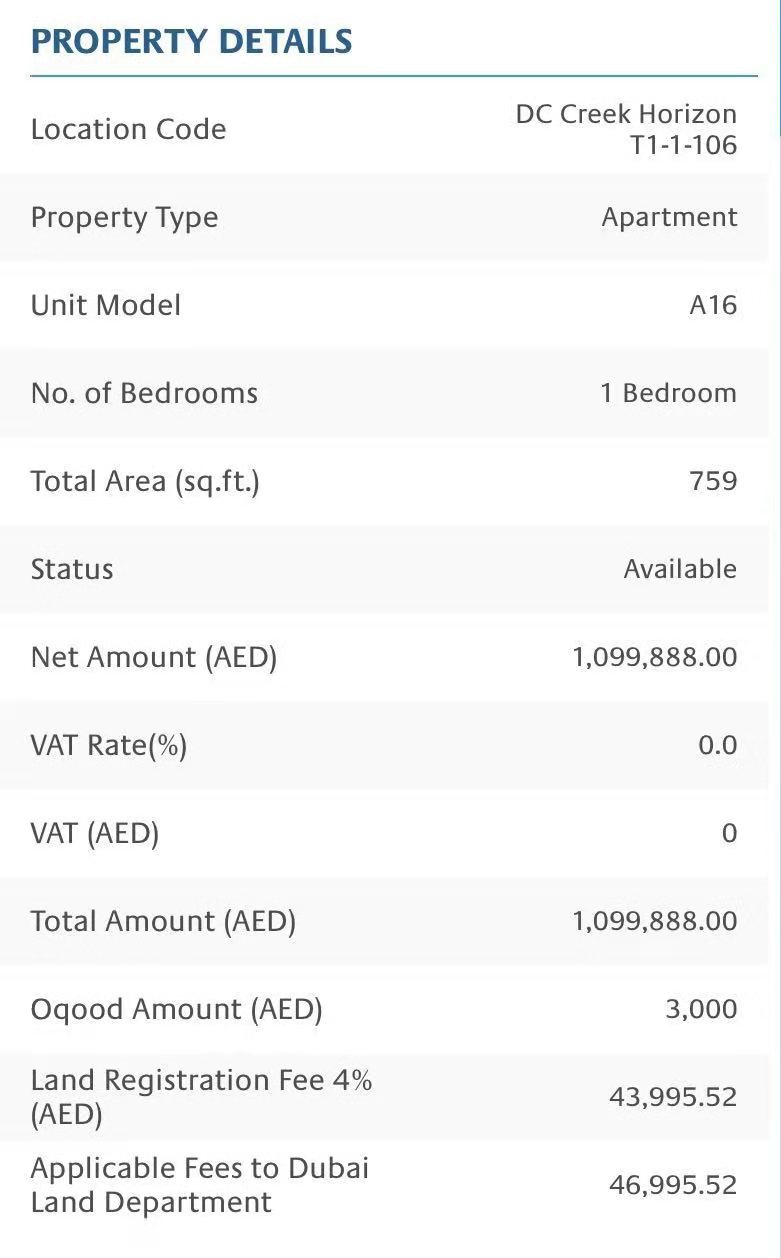Click the Available status value
This screenshot has width=781, height=1258.
680,570
